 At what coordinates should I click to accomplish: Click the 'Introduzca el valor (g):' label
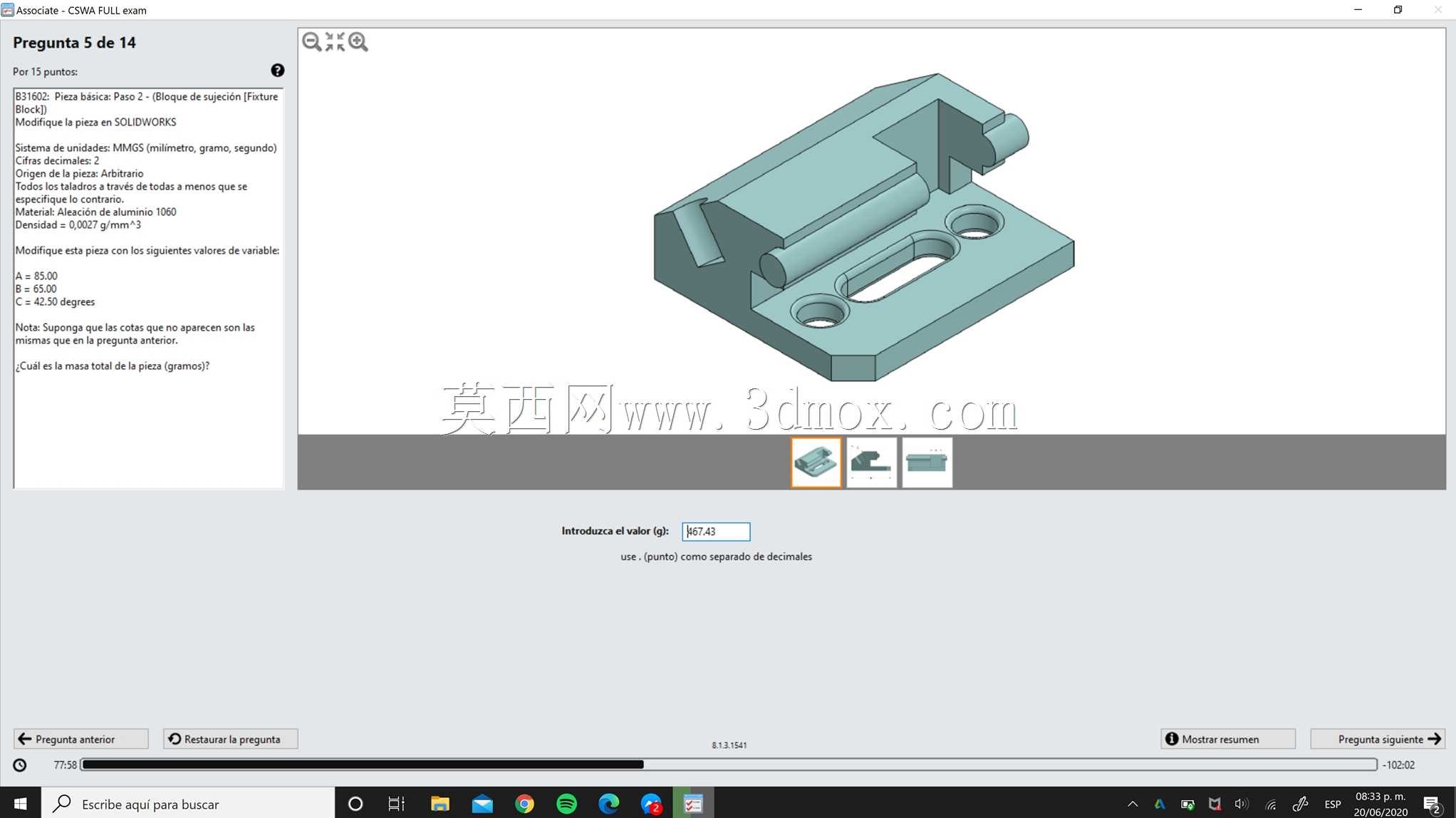coord(615,532)
